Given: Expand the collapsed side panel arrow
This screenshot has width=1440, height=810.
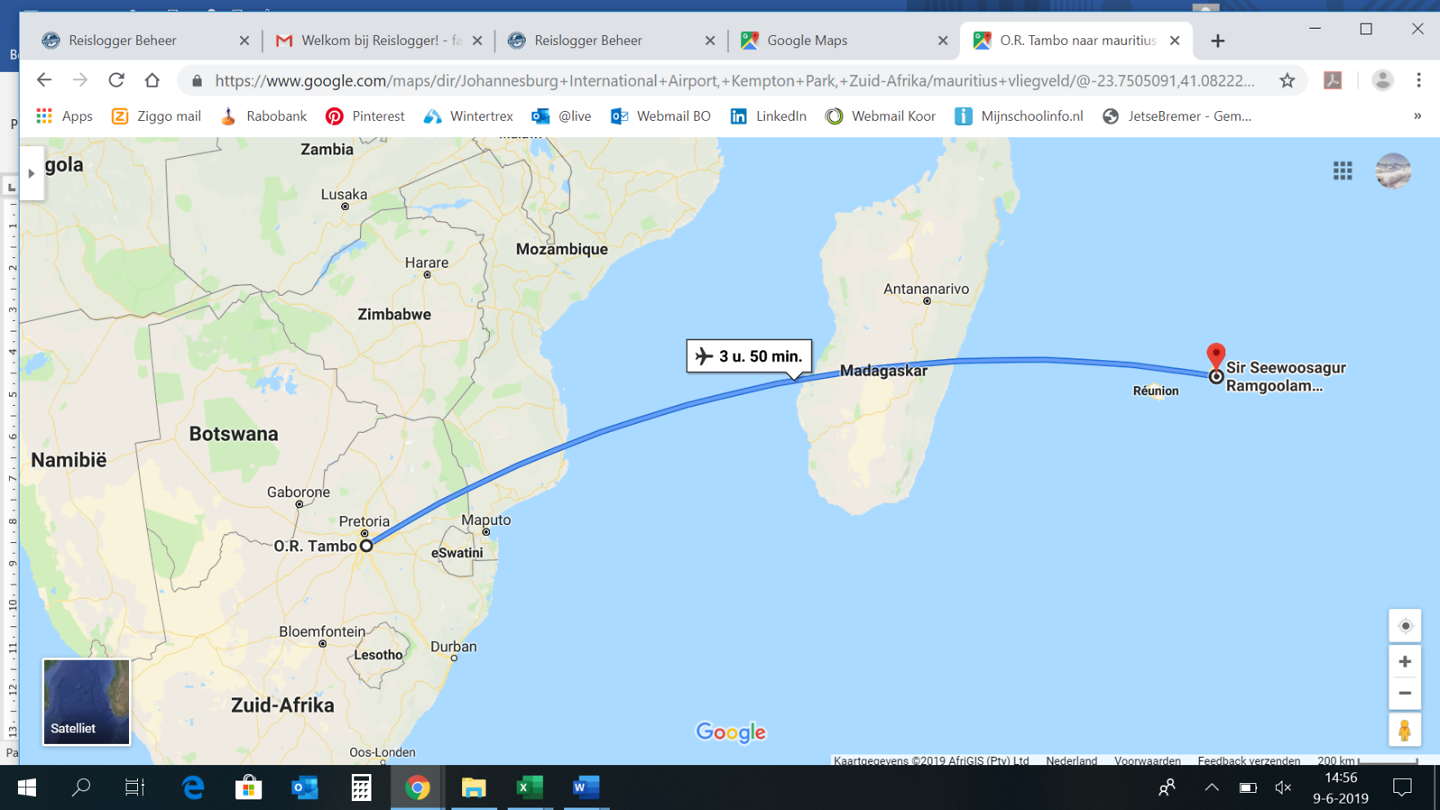Looking at the screenshot, I should (x=31, y=173).
